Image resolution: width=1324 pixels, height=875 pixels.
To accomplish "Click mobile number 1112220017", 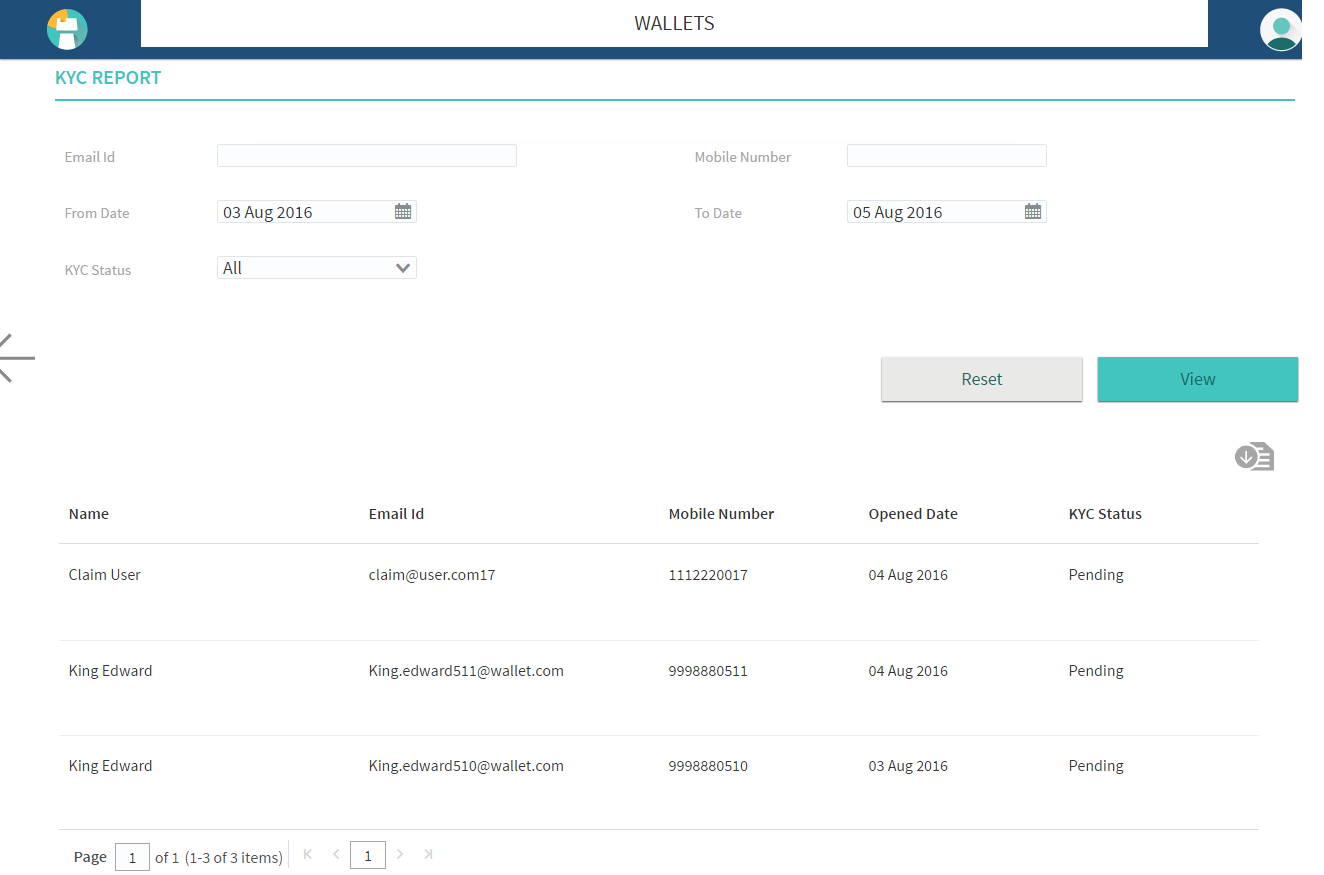I will click(708, 575).
